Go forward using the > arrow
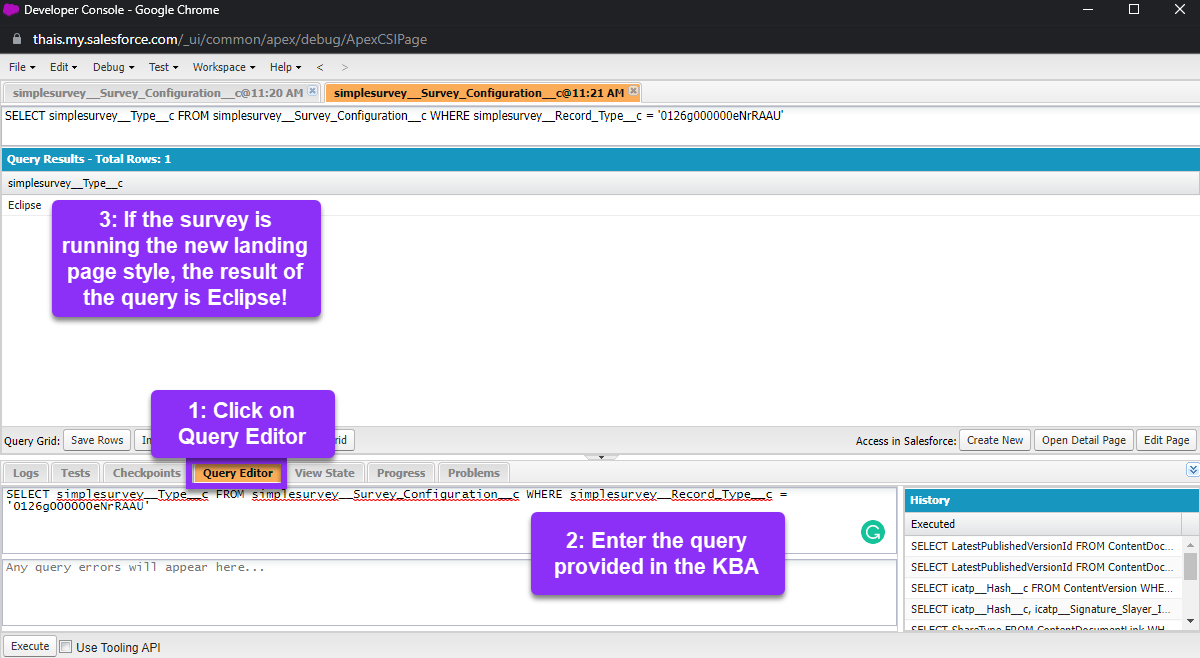 tap(345, 67)
